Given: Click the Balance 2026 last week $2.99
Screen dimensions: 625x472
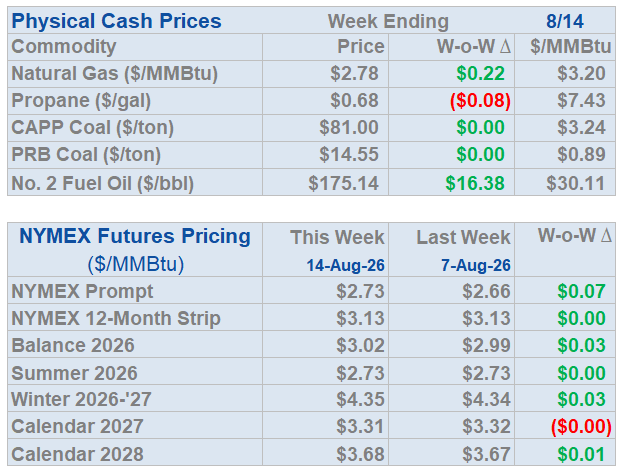Looking at the screenshot, I should click(x=486, y=346).
